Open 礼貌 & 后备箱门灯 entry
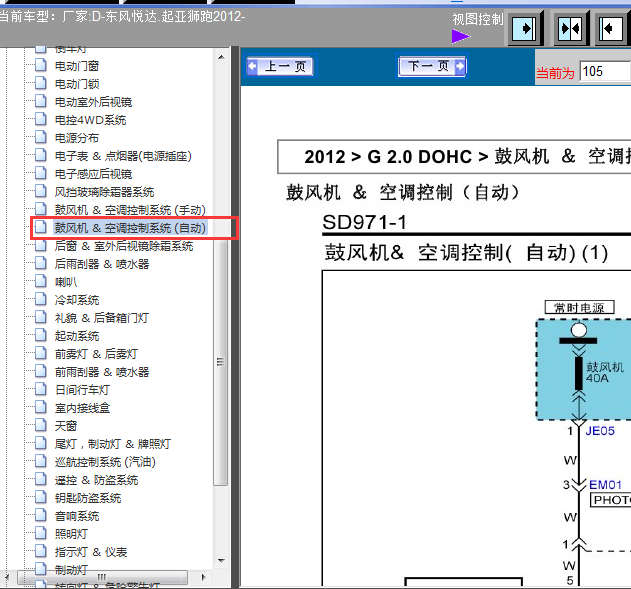Screen dimensions: 631x589 pos(102,318)
